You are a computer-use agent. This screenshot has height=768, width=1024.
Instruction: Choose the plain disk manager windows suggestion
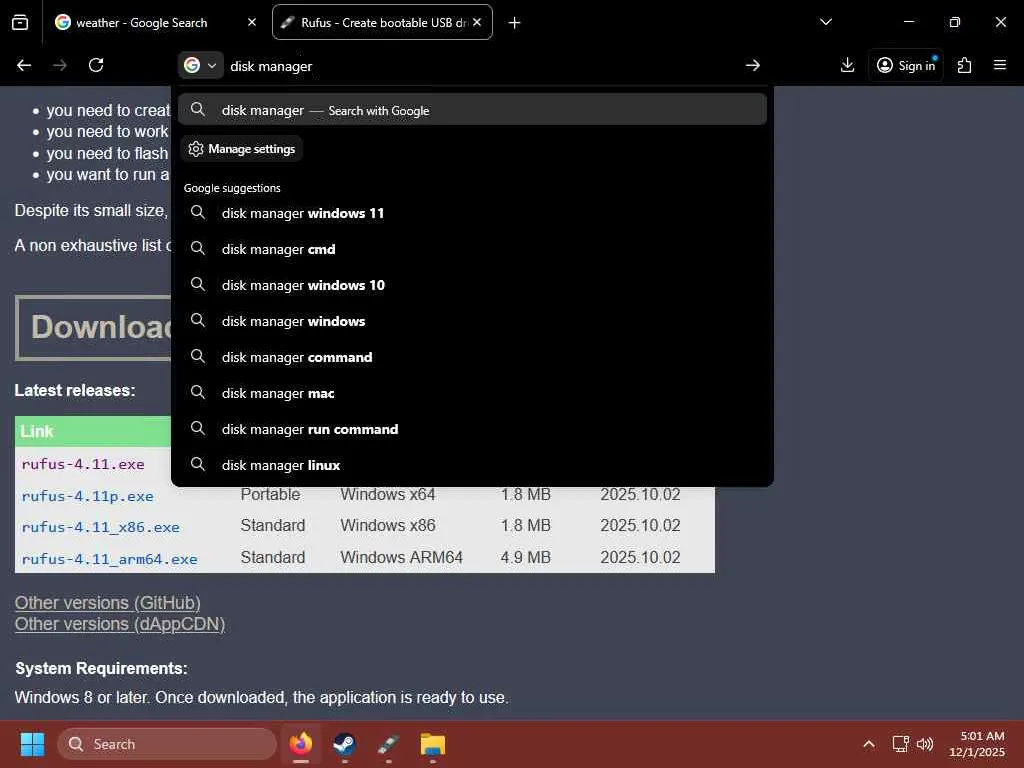click(x=472, y=321)
